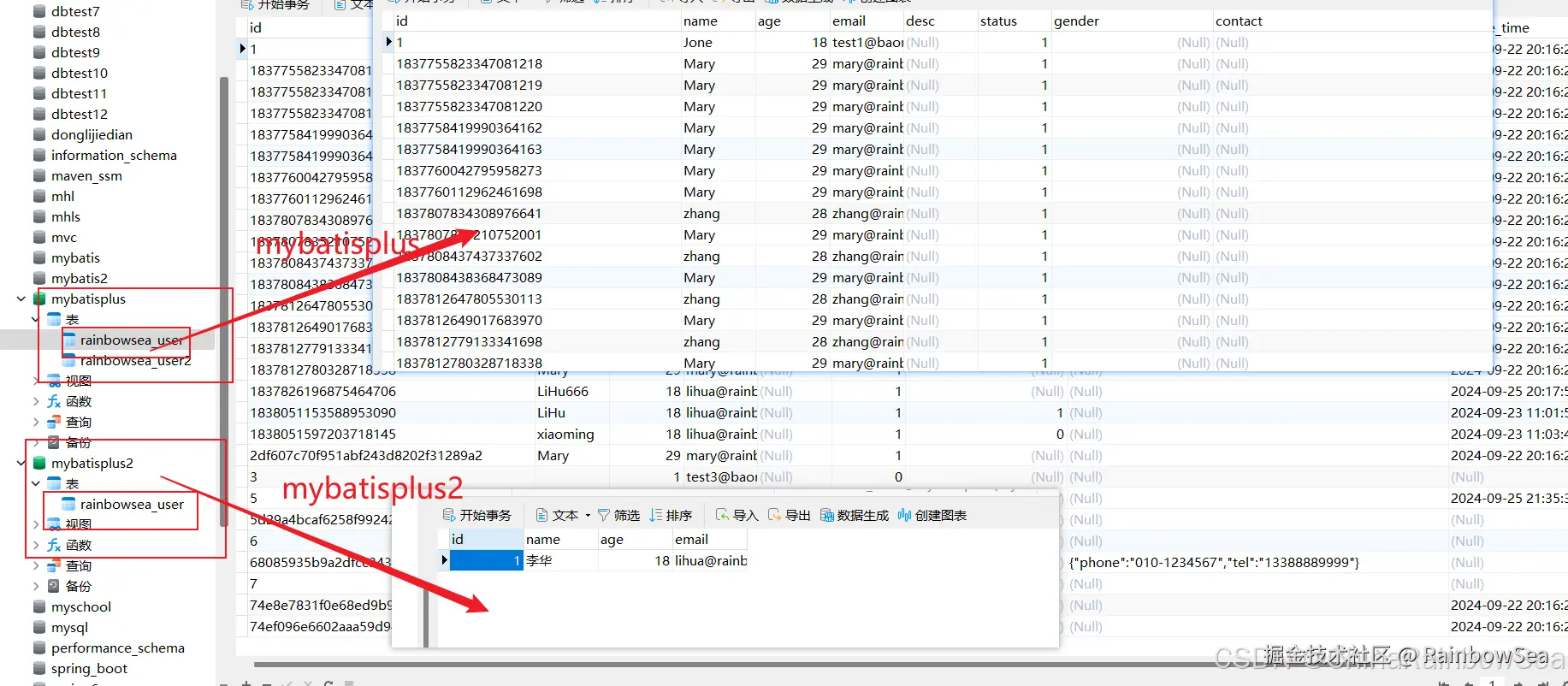Click the id header in mybatisplus2 grid

click(486, 539)
